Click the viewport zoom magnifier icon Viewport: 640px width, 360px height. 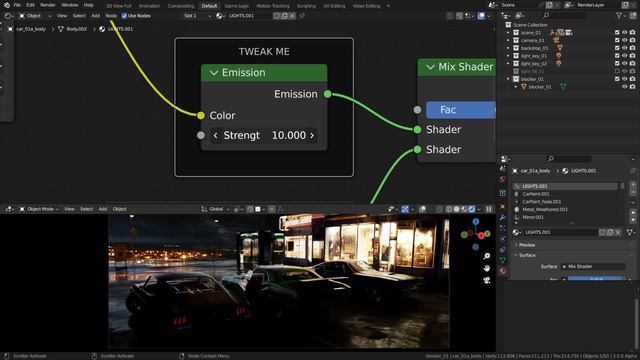pos(487,256)
